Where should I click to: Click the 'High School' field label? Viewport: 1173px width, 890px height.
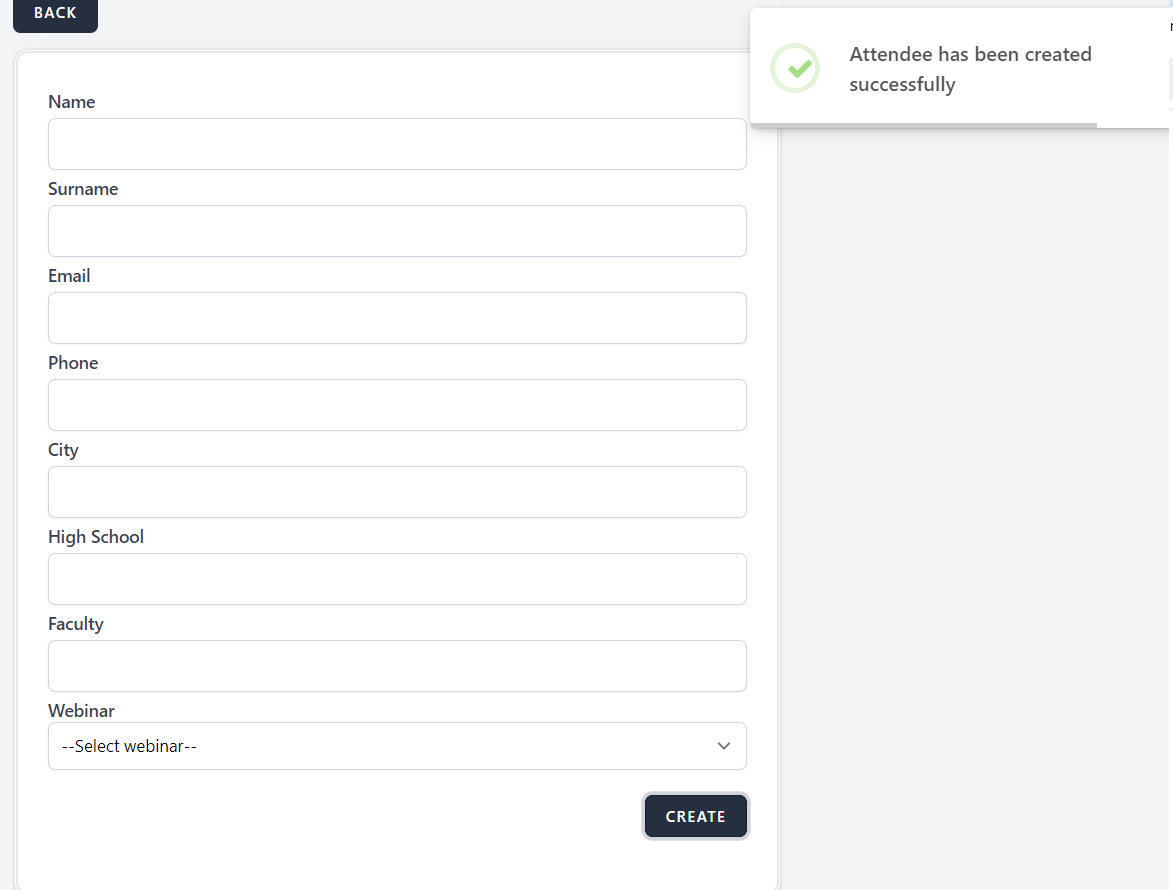click(96, 537)
